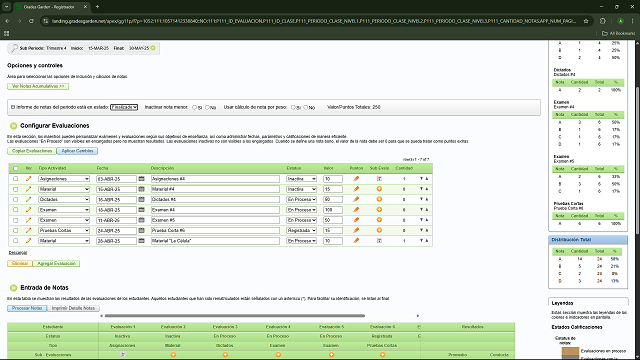The image size is (640, 360).
Task: Check the box for the Examen #4 row
Action: (x=16, y=210)
